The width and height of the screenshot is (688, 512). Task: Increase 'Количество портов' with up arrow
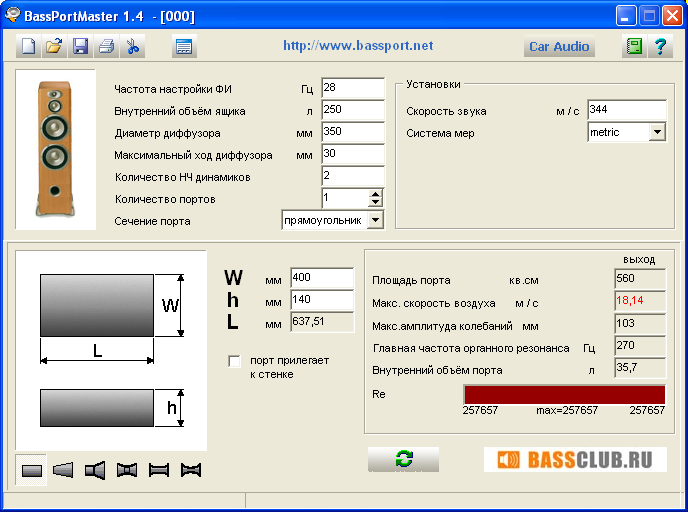[x=376, y=193]
